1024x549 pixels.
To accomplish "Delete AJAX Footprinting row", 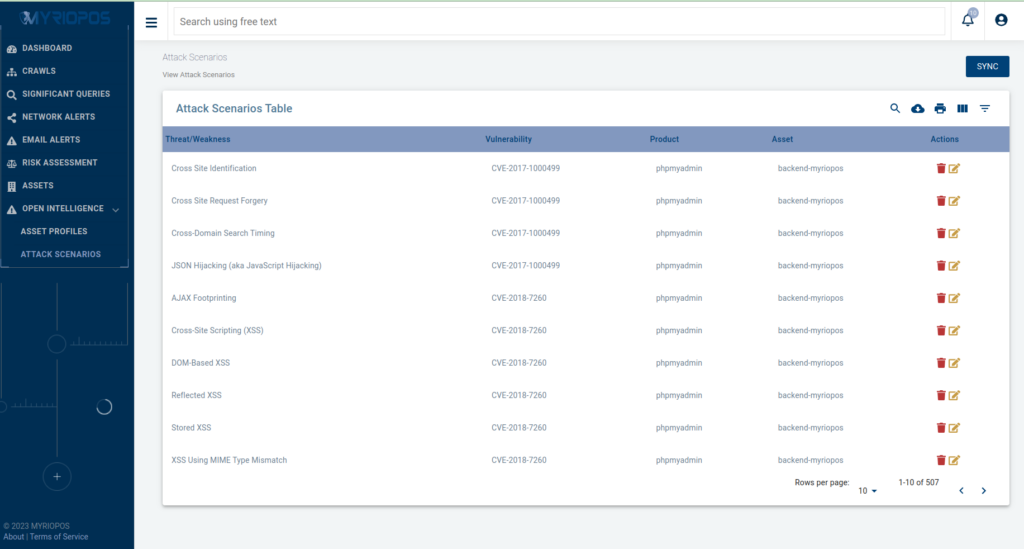I will point(941,298).
